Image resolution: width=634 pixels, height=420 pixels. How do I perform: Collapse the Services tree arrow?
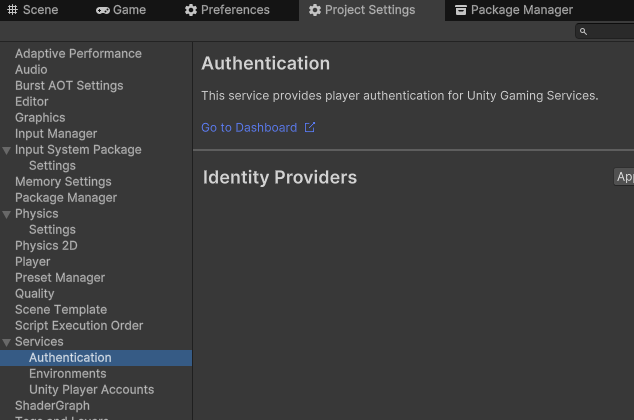6,343
